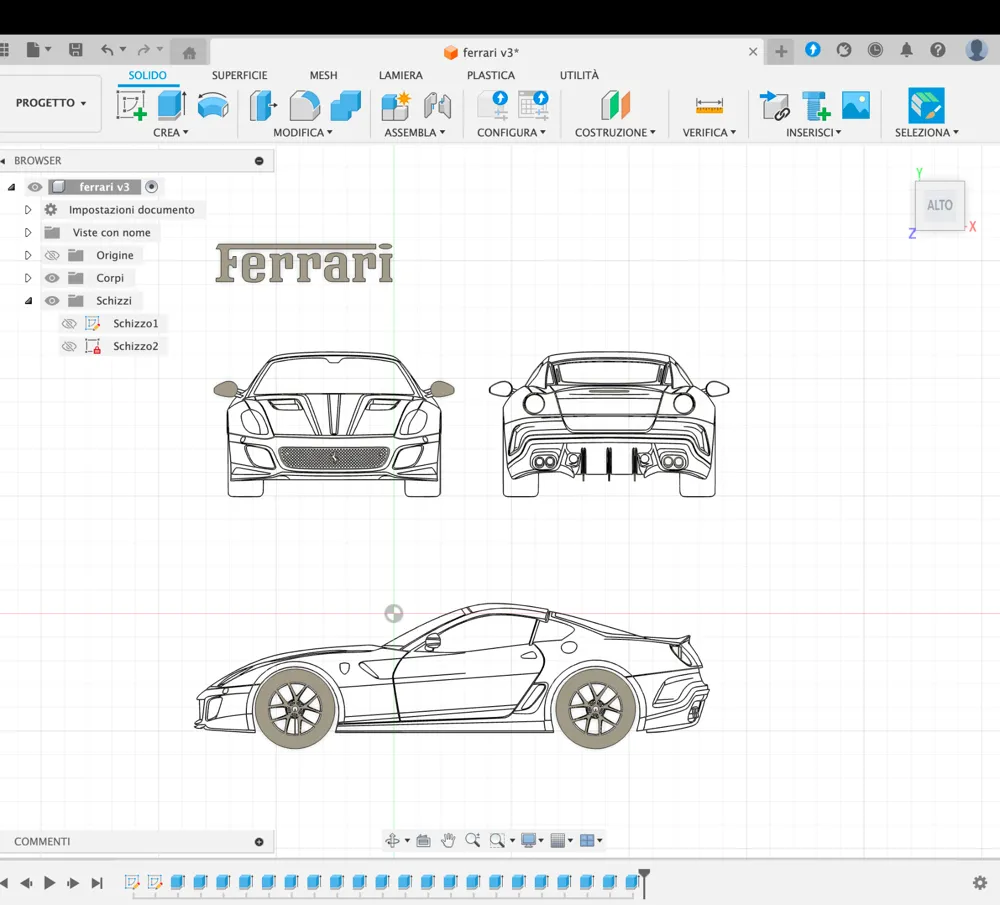Click the Zoom magnifier tool
The height and width of the screenshot is (905, 1000).
tap(473, 841)
